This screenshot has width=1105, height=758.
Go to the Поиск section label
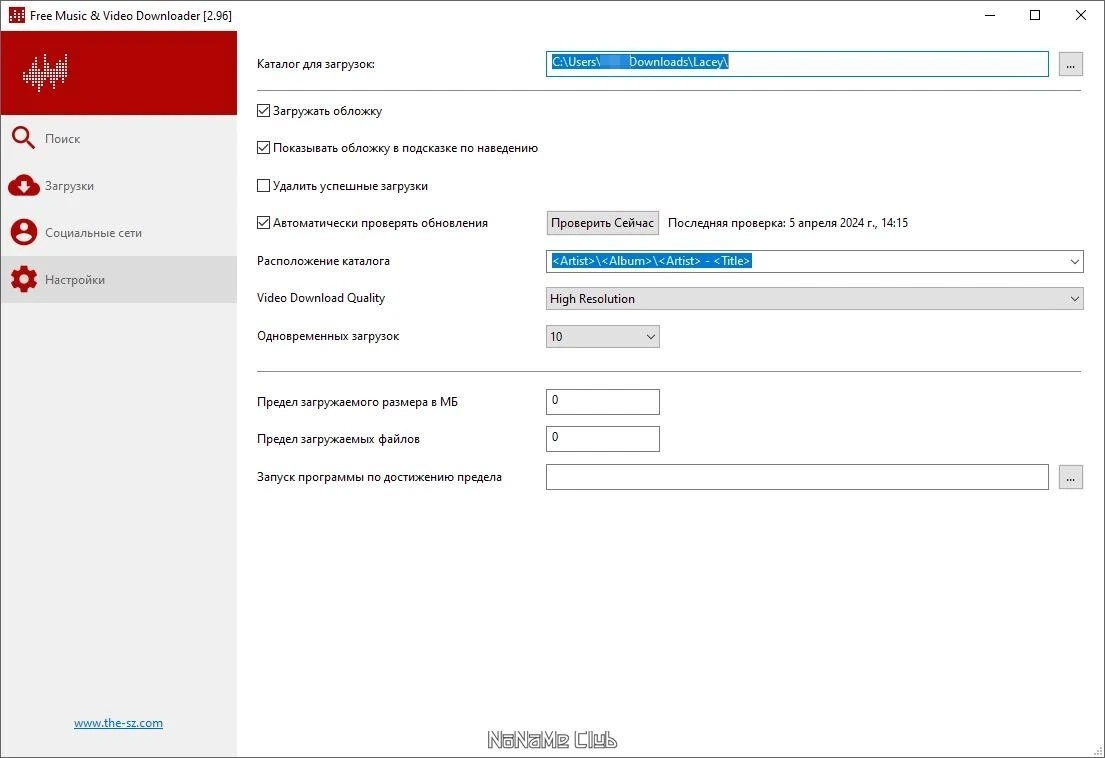[63, 139]
